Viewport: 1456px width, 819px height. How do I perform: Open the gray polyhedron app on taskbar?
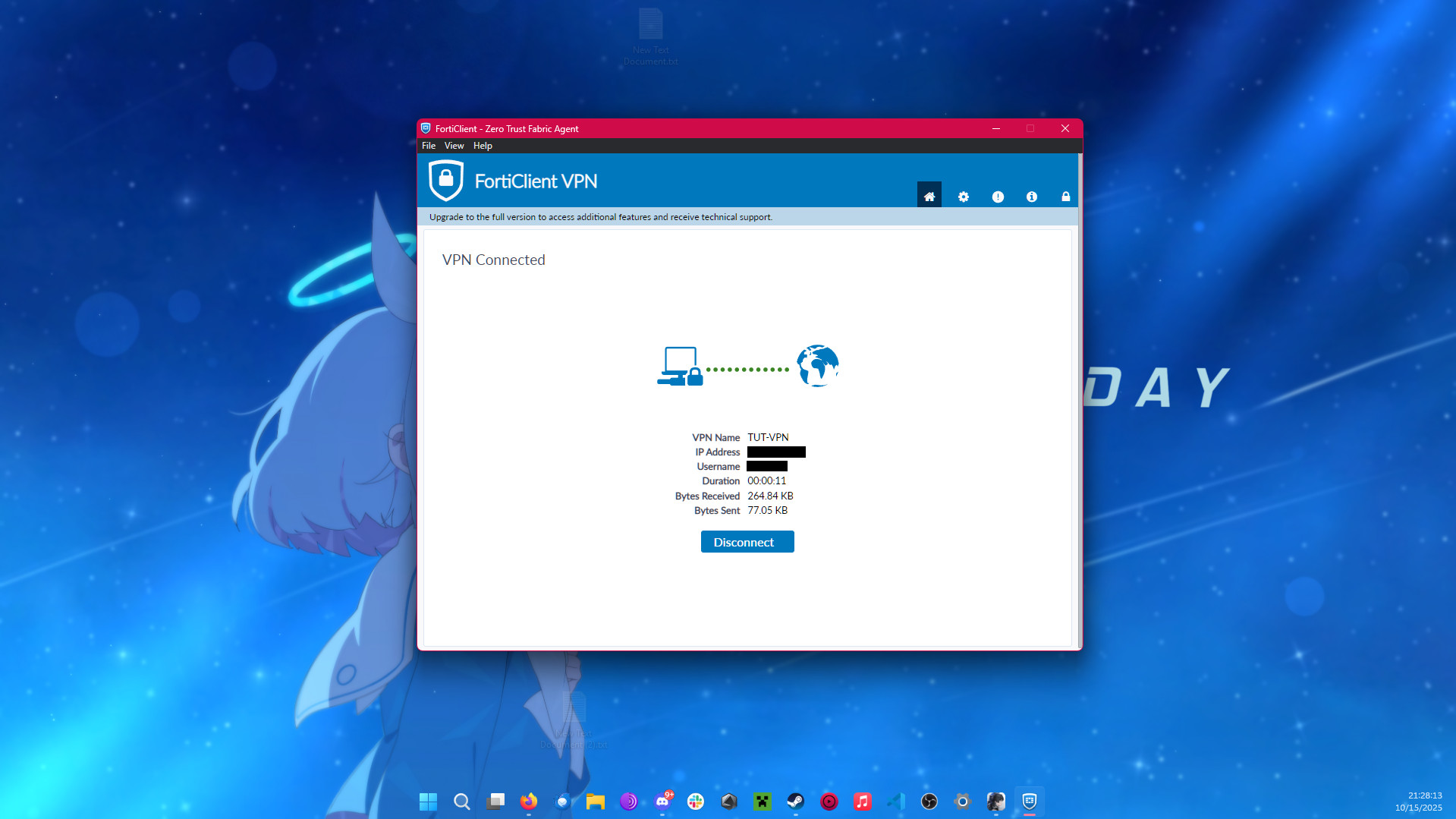tap(729, 802)
